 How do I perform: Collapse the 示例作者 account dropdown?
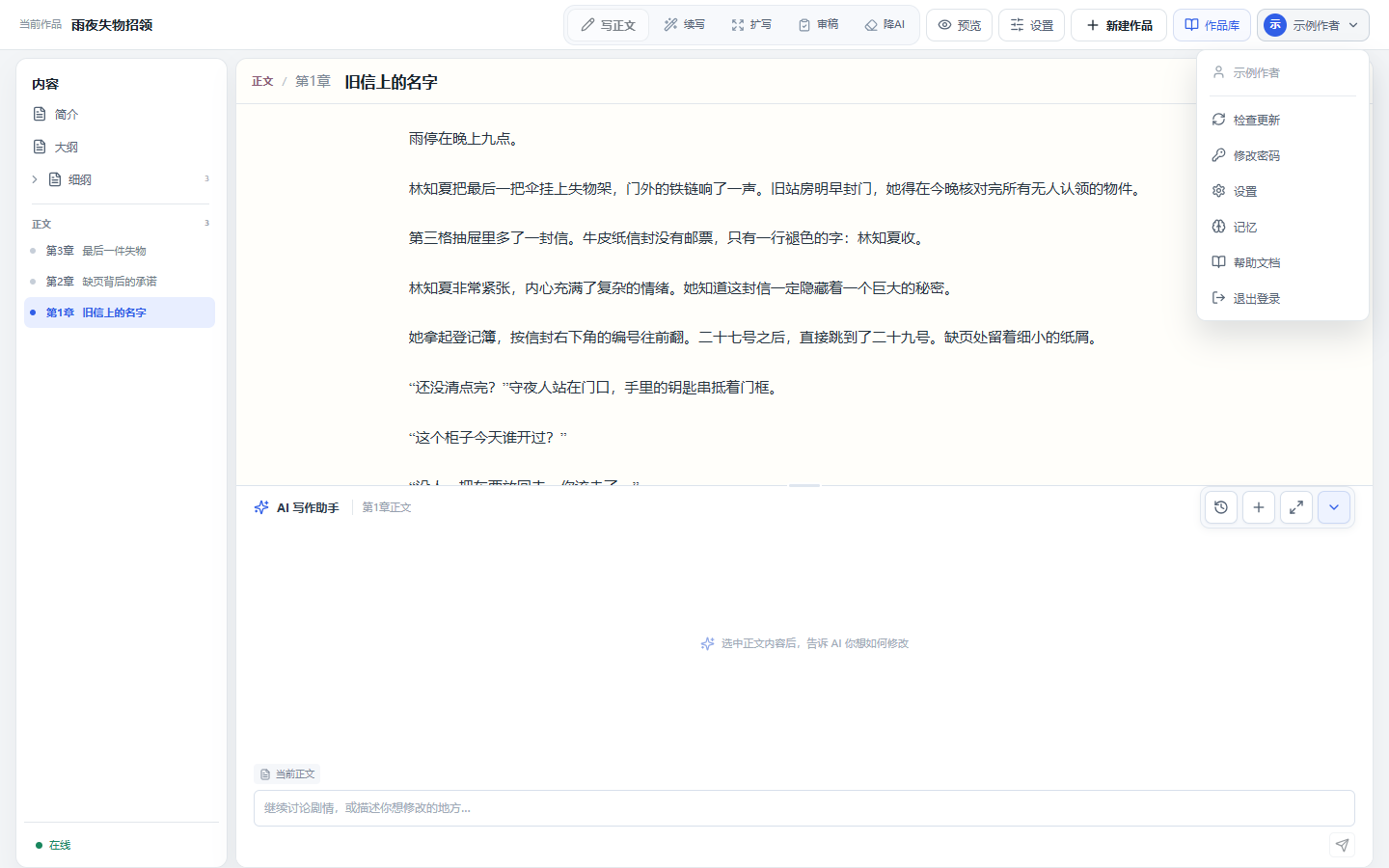coord(1314,25)
